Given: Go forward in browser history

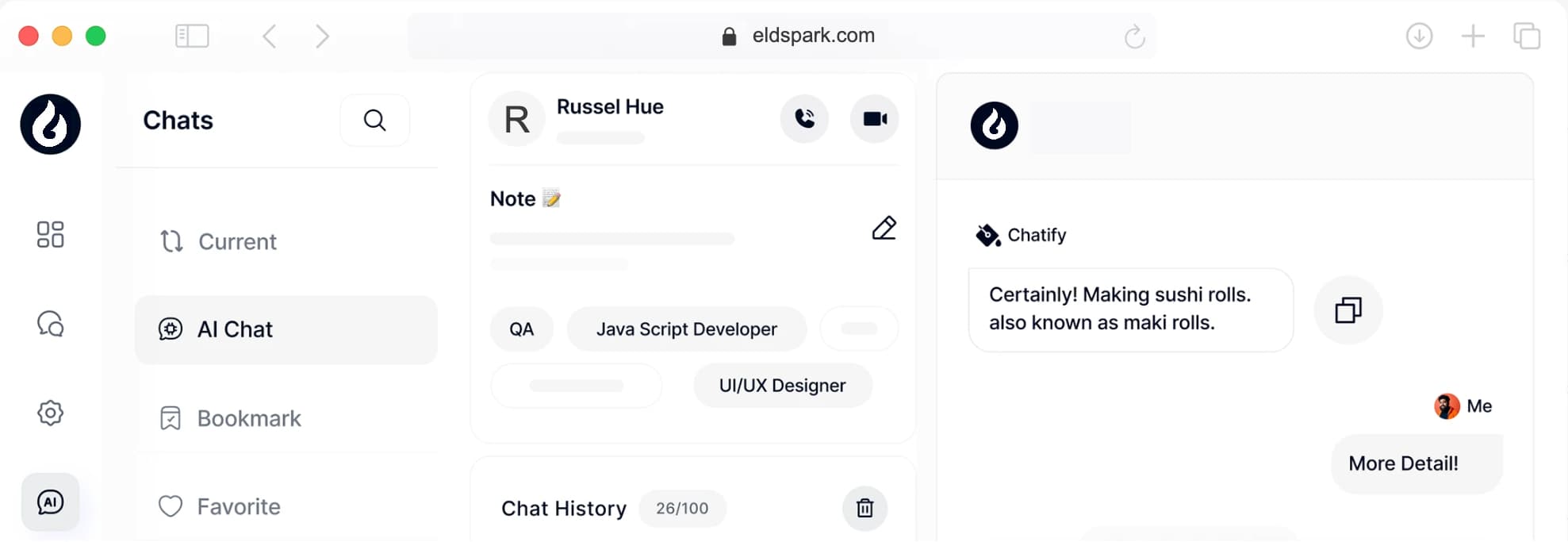Looking at the screenshot, I should click(x=321, y=36).
